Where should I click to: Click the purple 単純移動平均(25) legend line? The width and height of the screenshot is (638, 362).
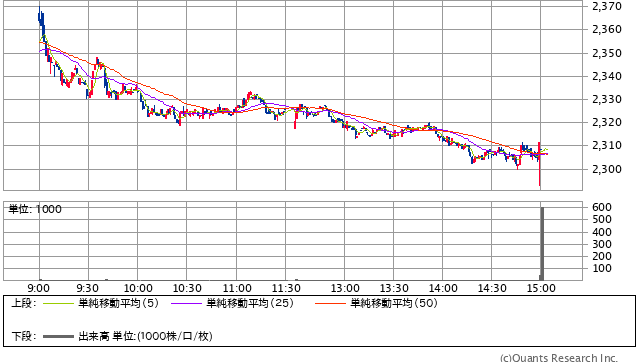click(x=186, y=303)
